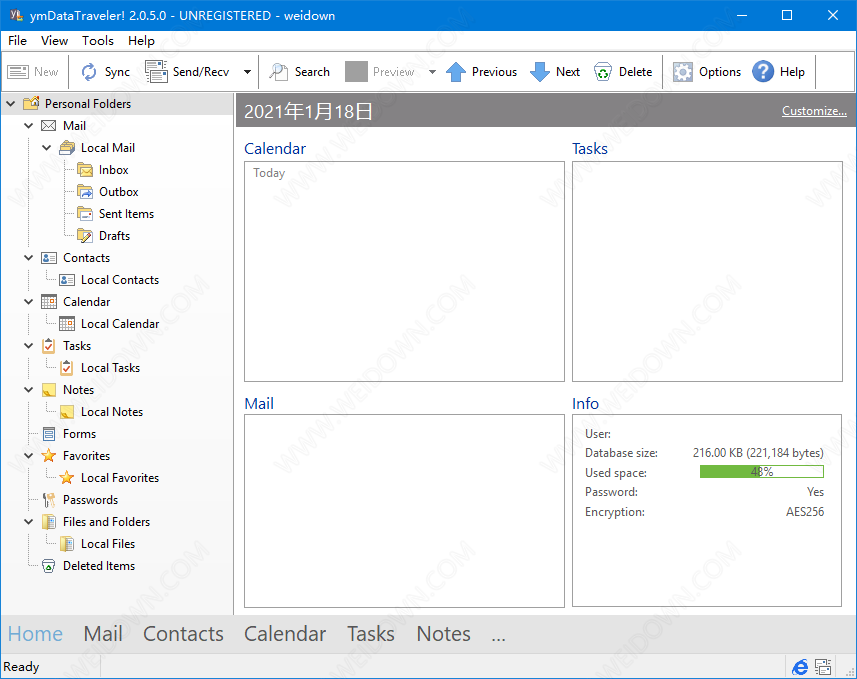The height and width of the screenshot is (679, 857).
Task: Open the Tasks section heading link
Action: tap(590, 149)
